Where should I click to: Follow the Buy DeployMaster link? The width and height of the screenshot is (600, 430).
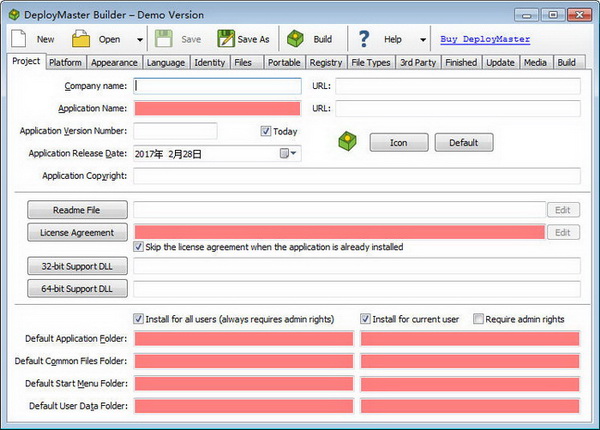click(485, 39)
